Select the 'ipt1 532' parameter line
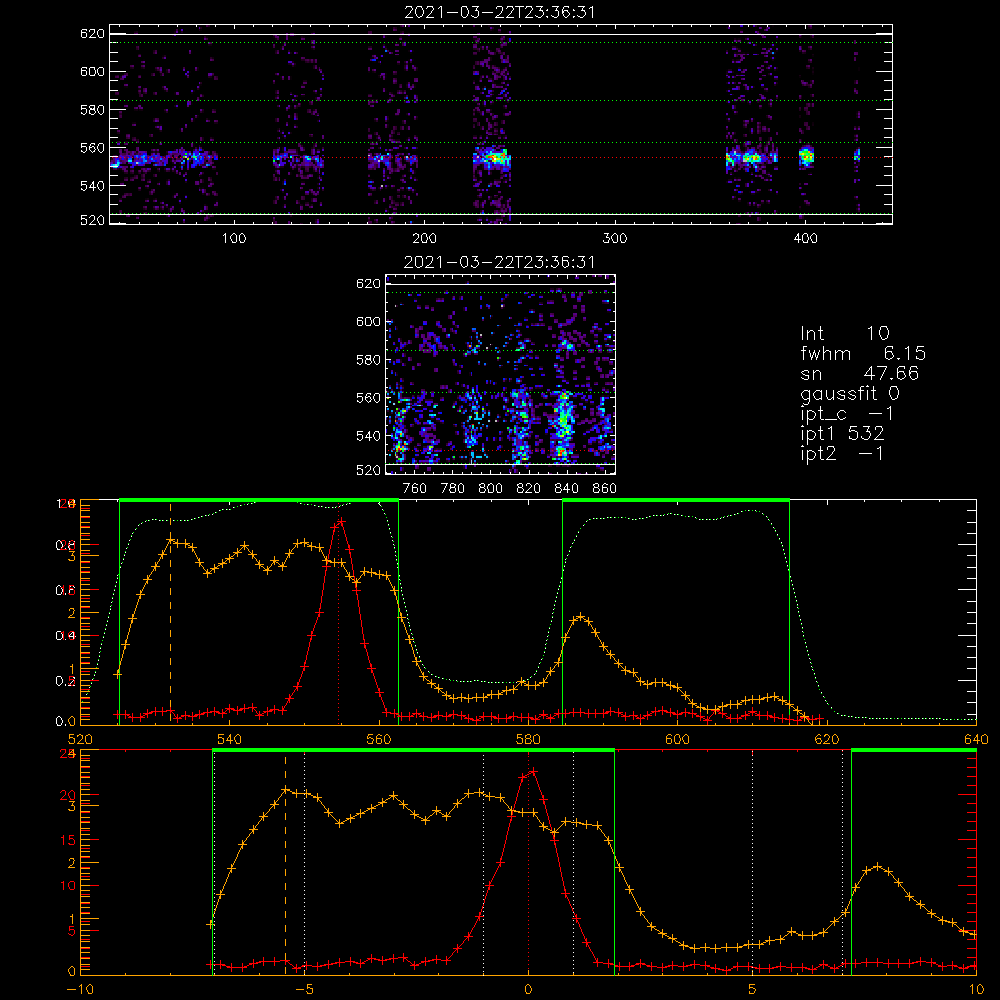Screen dimensions: 1000x1000 pyautogui.click(x=842, y=434)
